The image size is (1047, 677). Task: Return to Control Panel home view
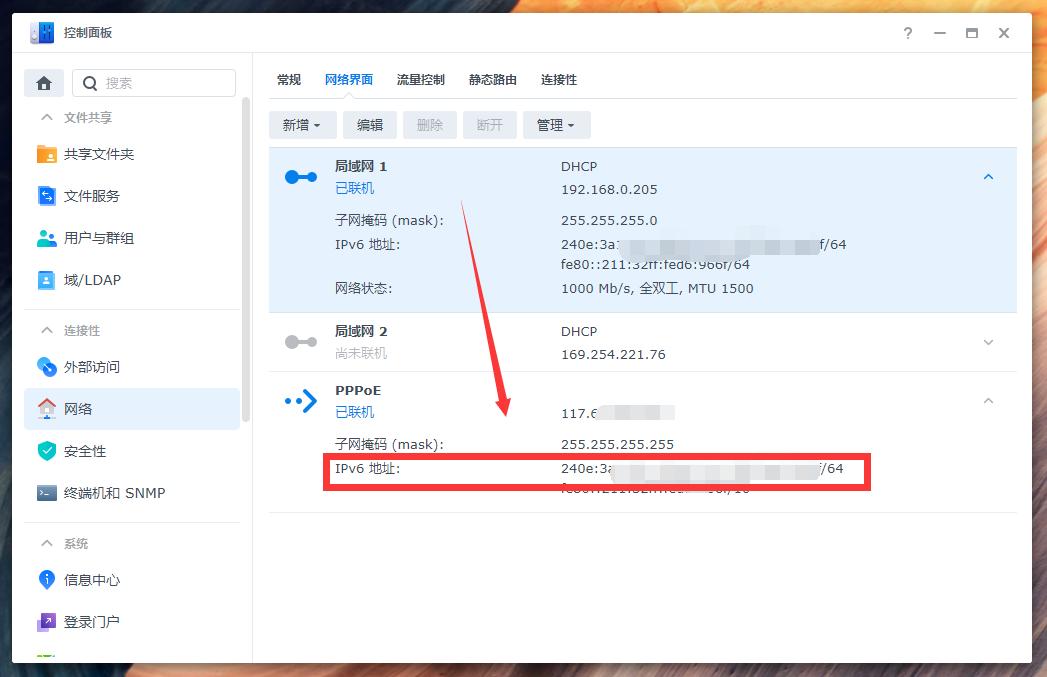[43, 83]
